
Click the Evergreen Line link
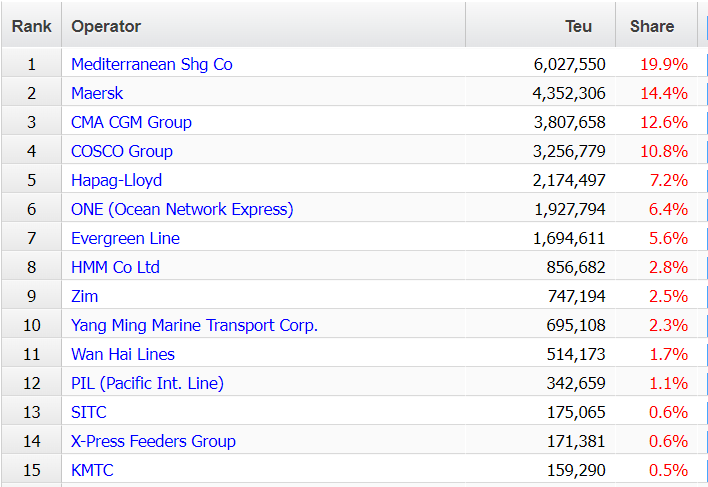point(126,238)
